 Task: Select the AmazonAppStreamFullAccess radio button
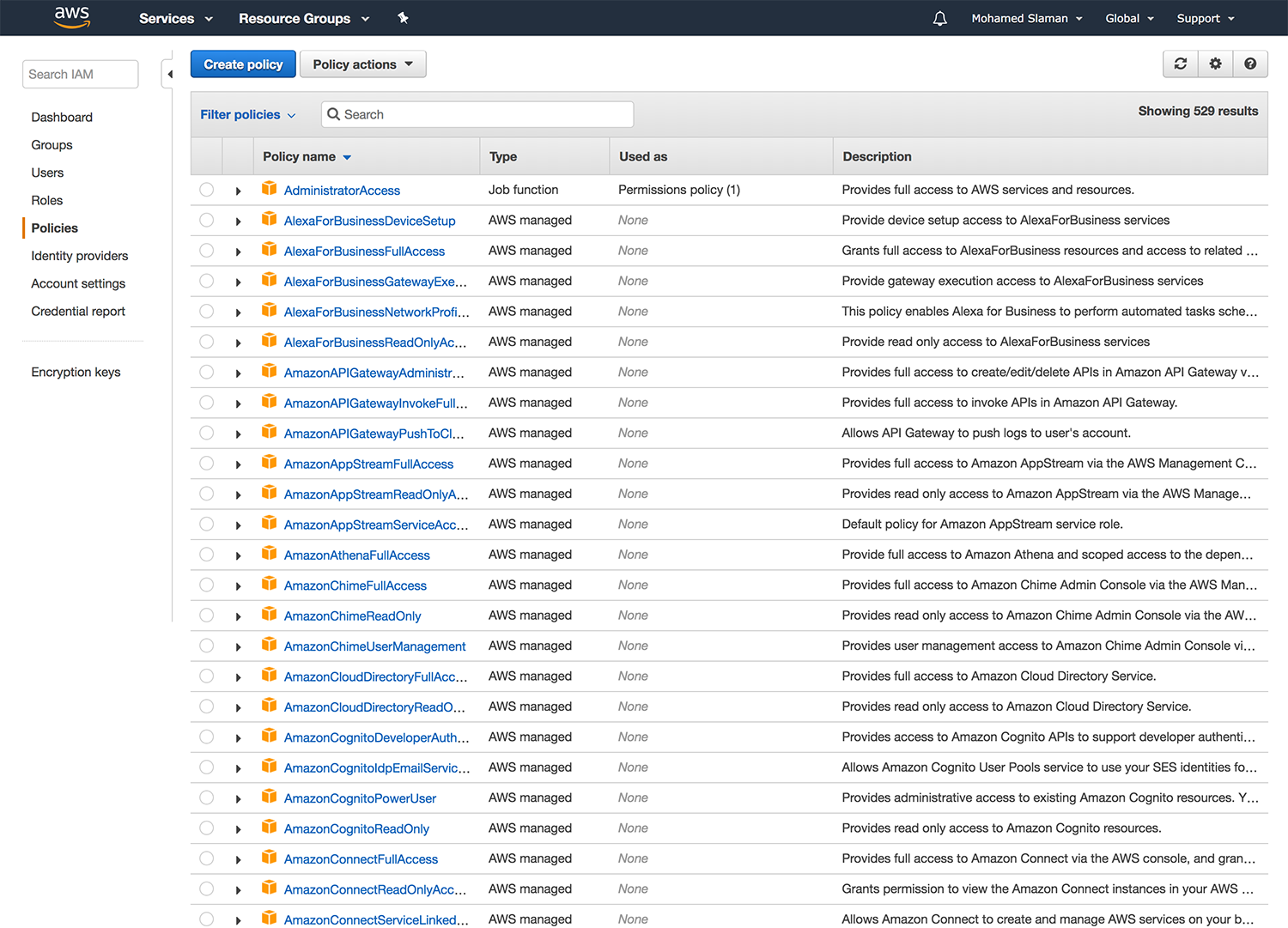[207, 464]
